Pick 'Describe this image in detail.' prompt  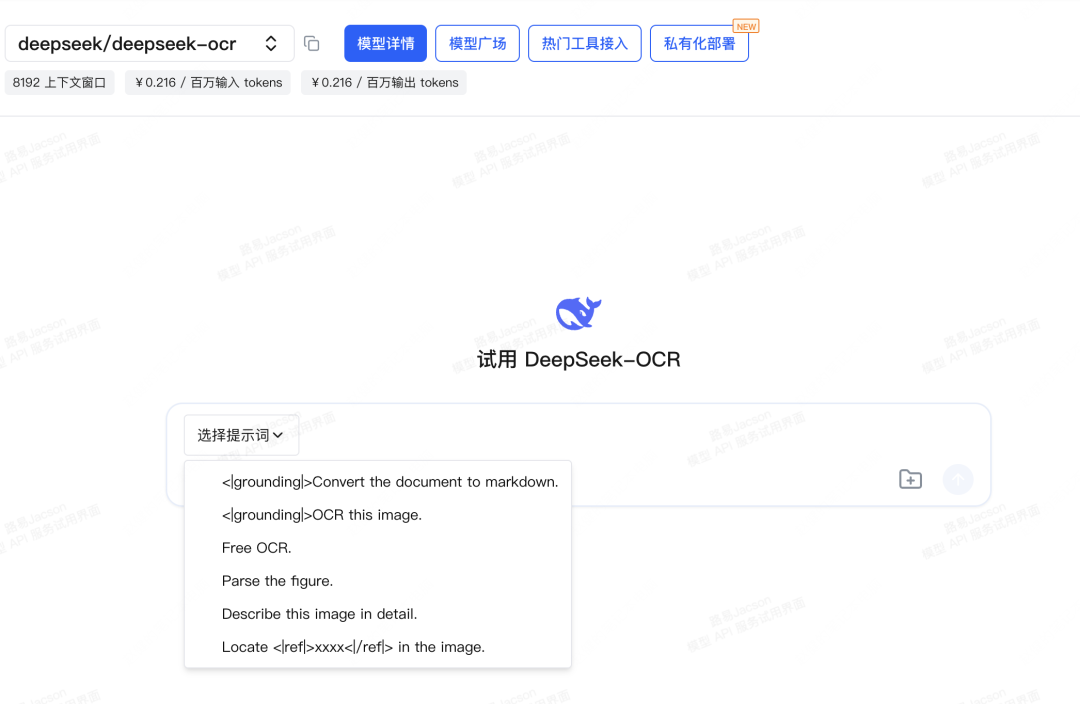point(378,614)
